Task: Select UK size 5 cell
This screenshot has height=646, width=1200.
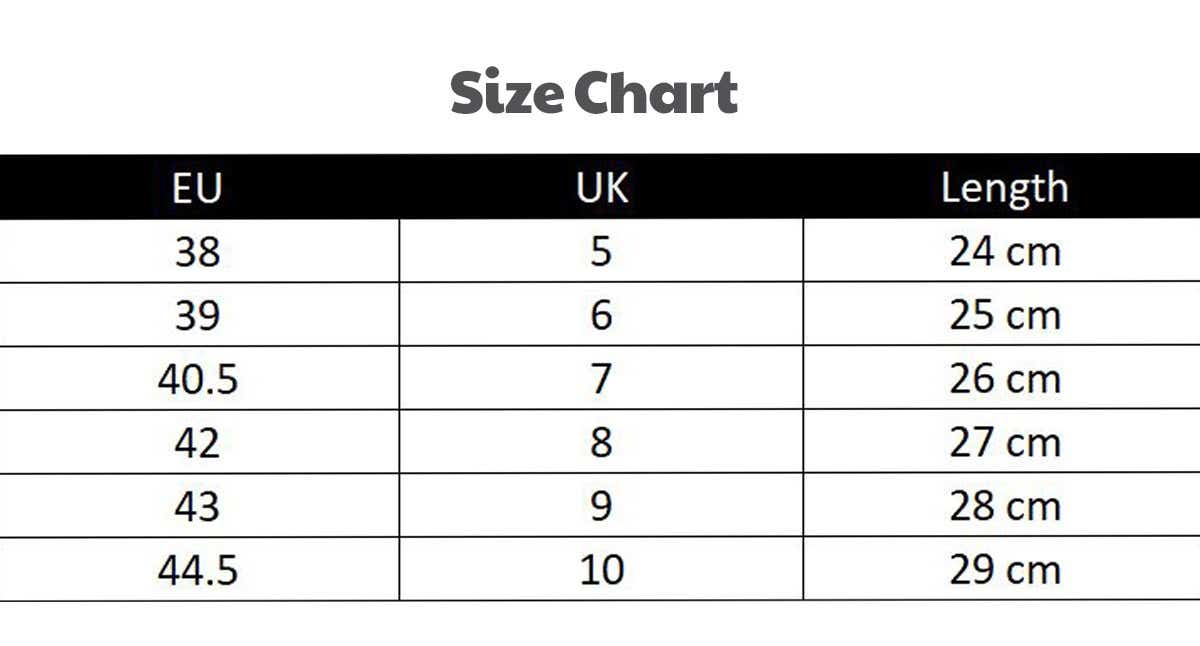Action: (601, 251)
